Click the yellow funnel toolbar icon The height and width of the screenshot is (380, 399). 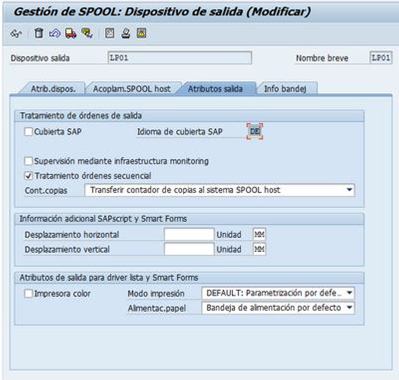tap(87, 33)
